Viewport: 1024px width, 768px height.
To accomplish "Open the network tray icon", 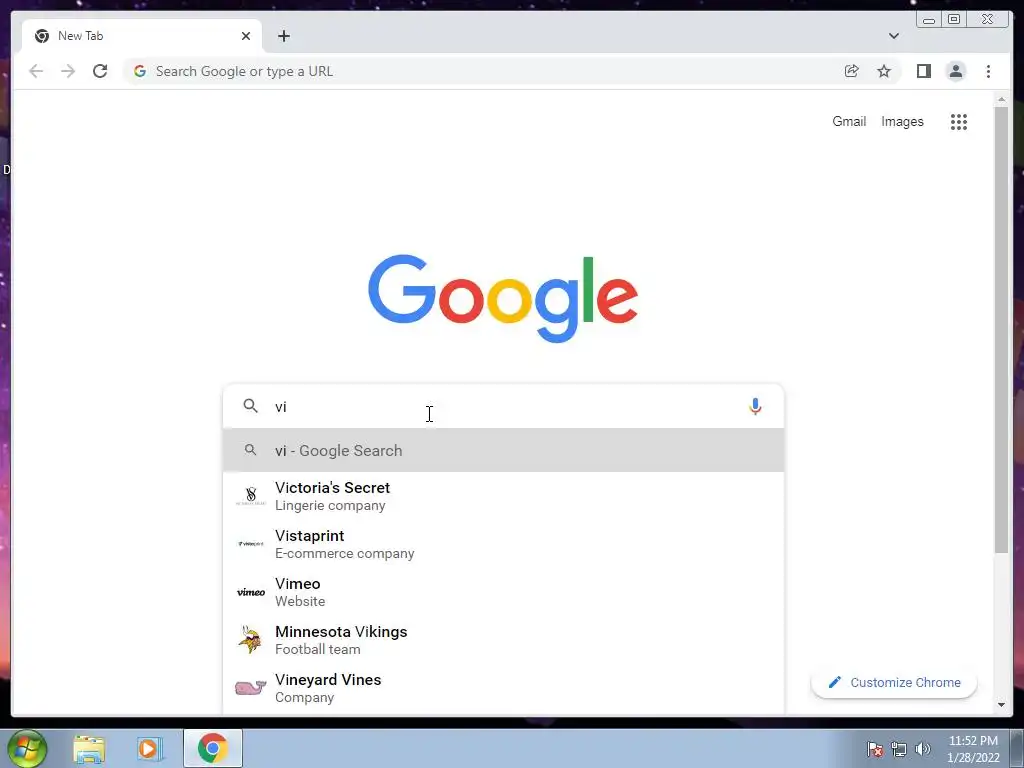I will (x=899, y=749).
